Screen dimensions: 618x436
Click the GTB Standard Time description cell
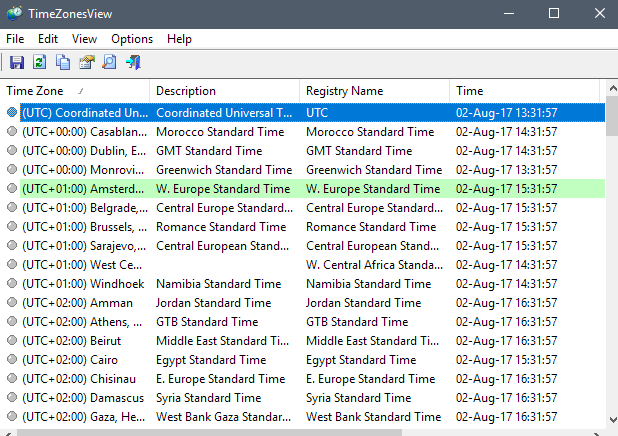pos(207,322)
